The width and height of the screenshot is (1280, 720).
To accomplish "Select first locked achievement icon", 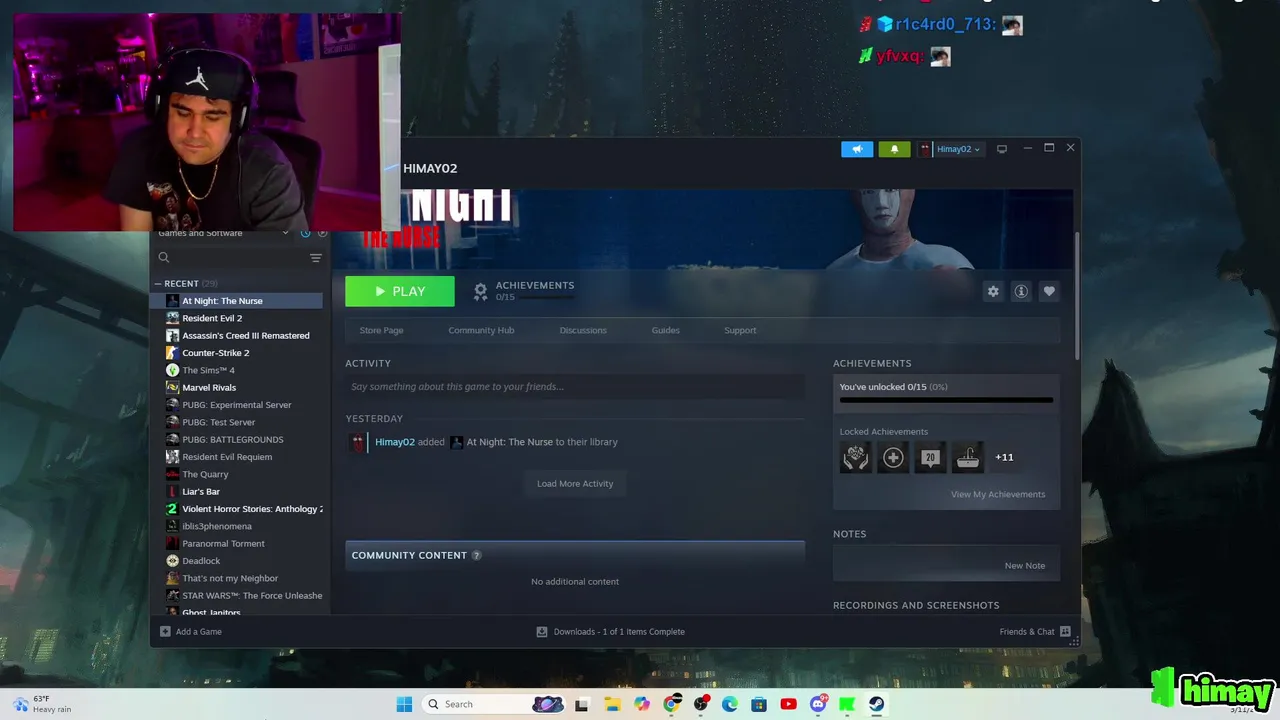I will [855, 457].
